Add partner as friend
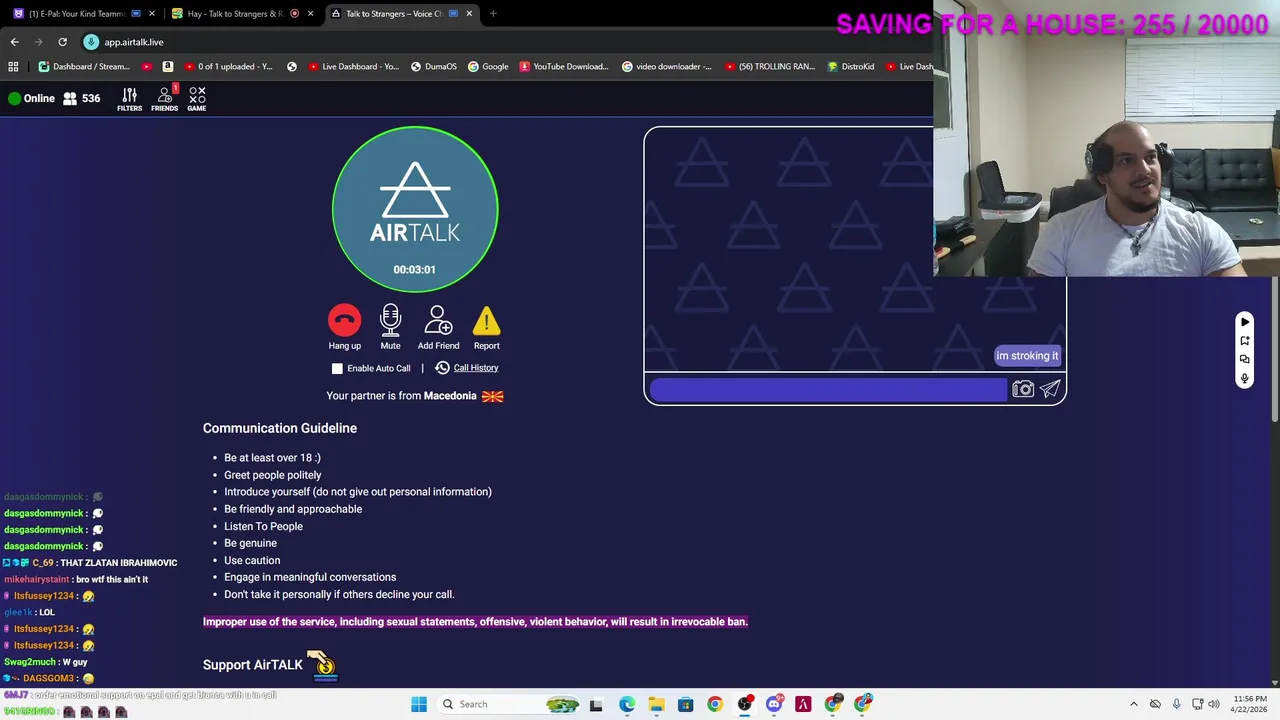 point(438,328)
